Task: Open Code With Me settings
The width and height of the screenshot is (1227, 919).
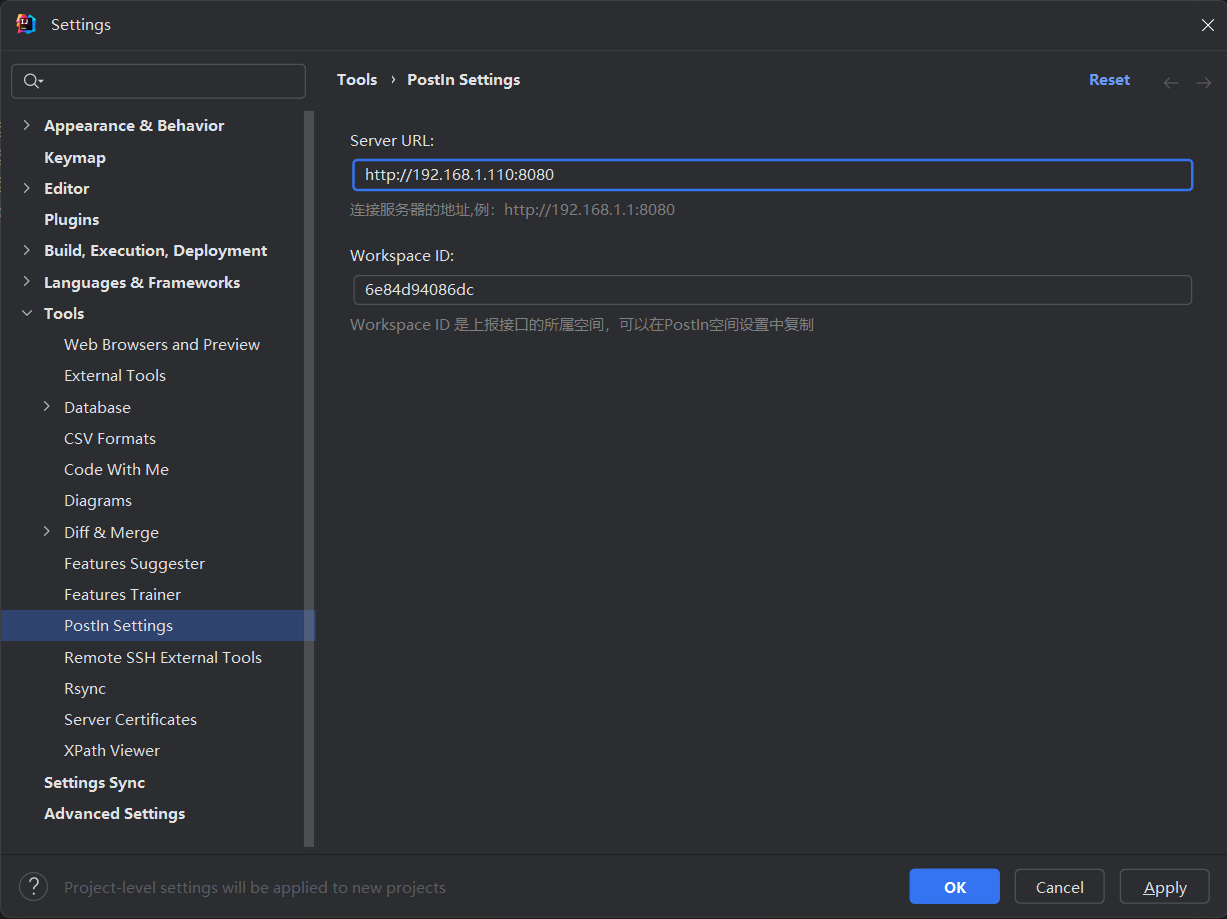Action: point(116,469)
